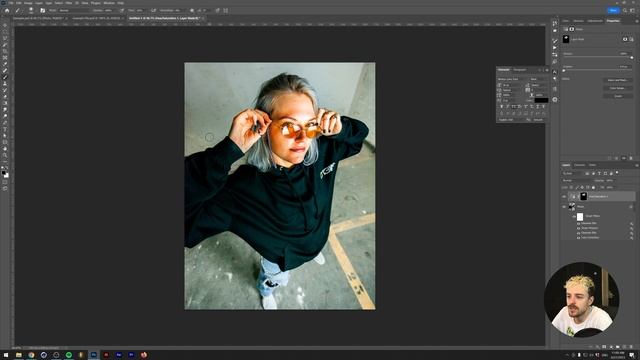This screenshot has height=360, width=640.
Task: Click the Density slider handle
Action: pyautogui.click(x=631, y=58)
